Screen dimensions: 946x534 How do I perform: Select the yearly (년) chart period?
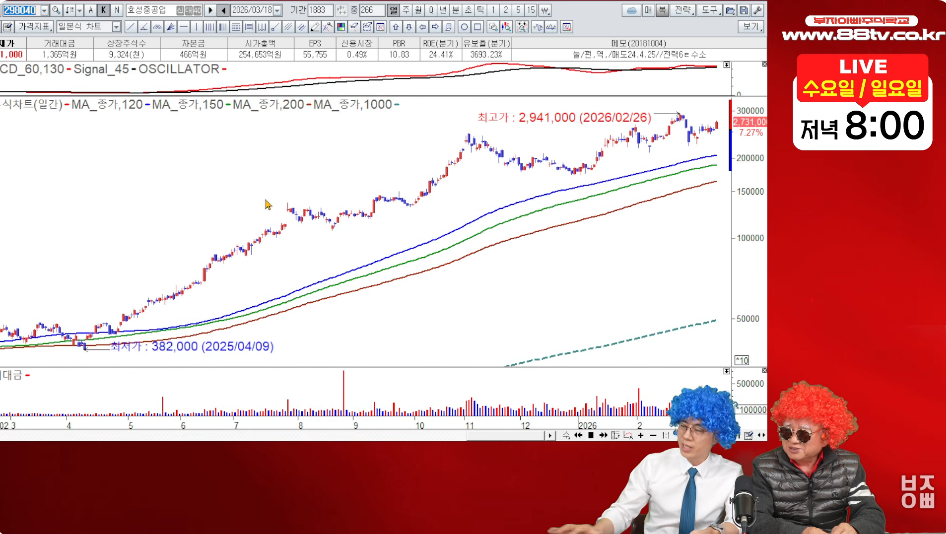coord(443,10)
